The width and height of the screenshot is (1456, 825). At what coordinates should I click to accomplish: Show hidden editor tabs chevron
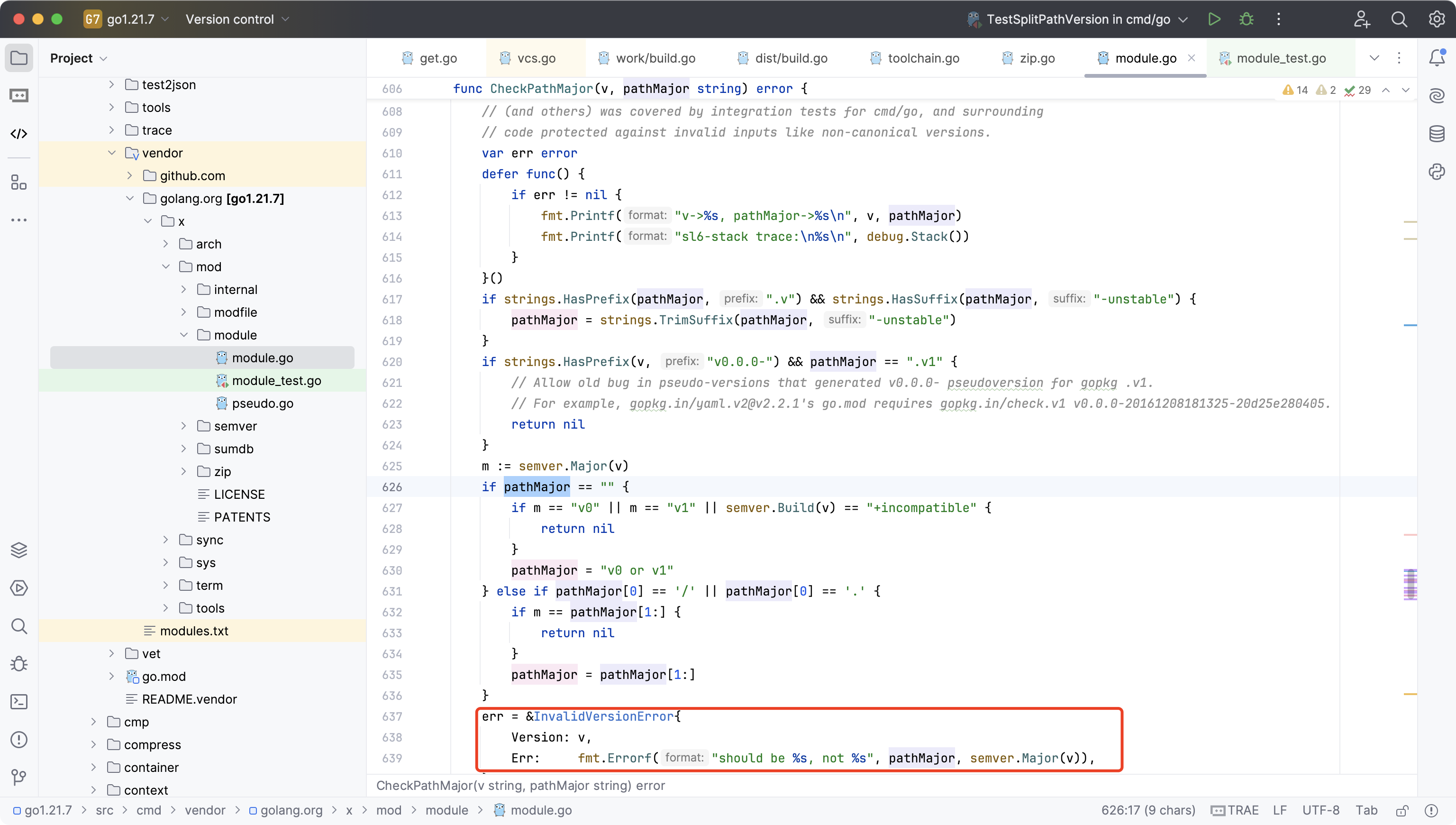[x=1374, y=58]
